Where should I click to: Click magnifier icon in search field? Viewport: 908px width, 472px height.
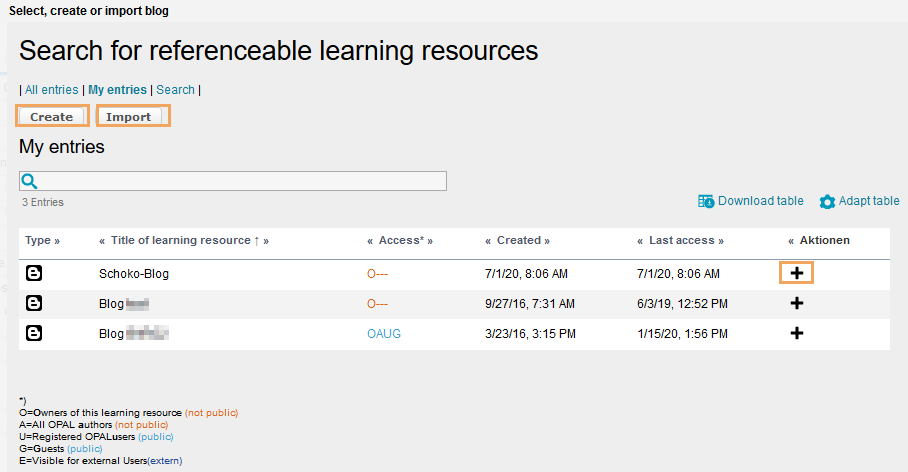pyautogui.click(x=29, y=181)
